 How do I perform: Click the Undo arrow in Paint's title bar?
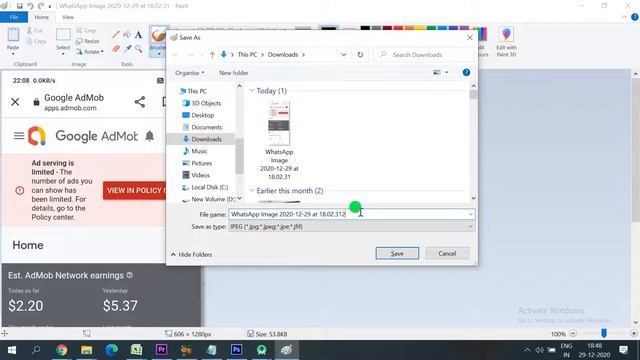[30, 6]
